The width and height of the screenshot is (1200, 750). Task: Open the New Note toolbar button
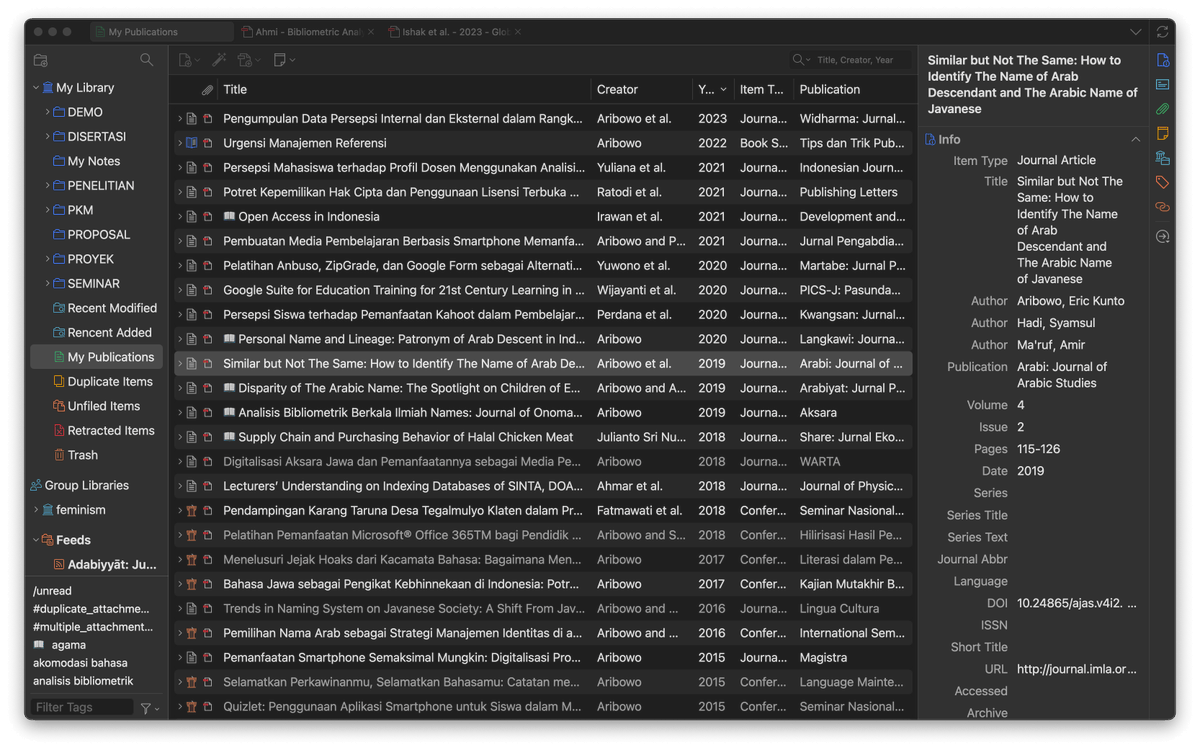pos(284,60)
